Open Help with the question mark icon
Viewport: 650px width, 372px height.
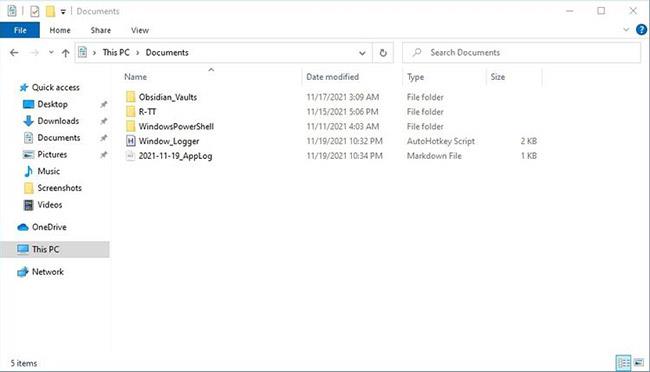pos(641,29)
